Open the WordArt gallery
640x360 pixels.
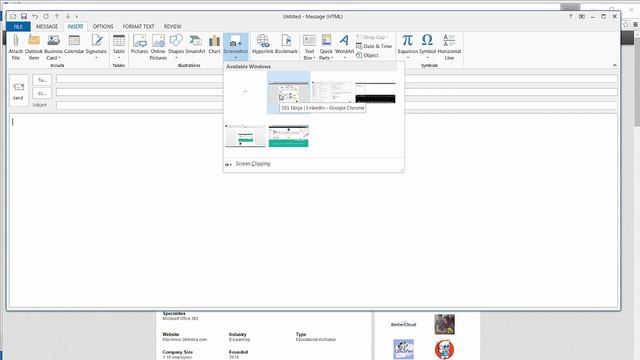click(x=344, y=47)
